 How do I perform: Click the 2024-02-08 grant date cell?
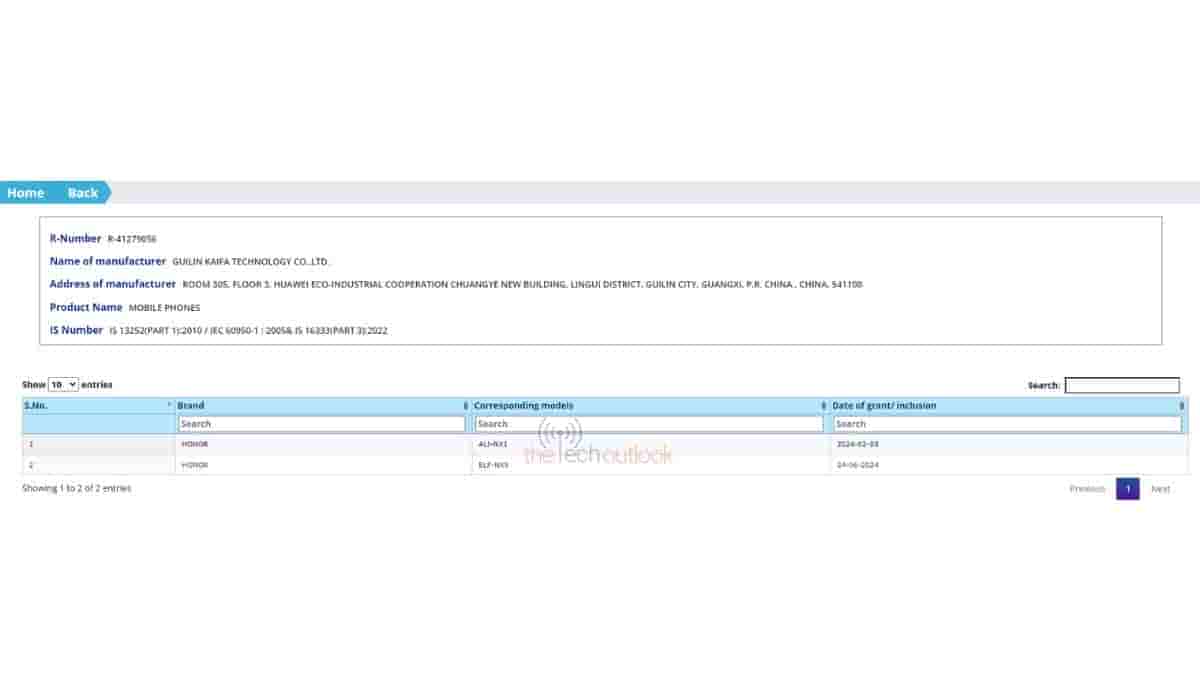[857, 444]
